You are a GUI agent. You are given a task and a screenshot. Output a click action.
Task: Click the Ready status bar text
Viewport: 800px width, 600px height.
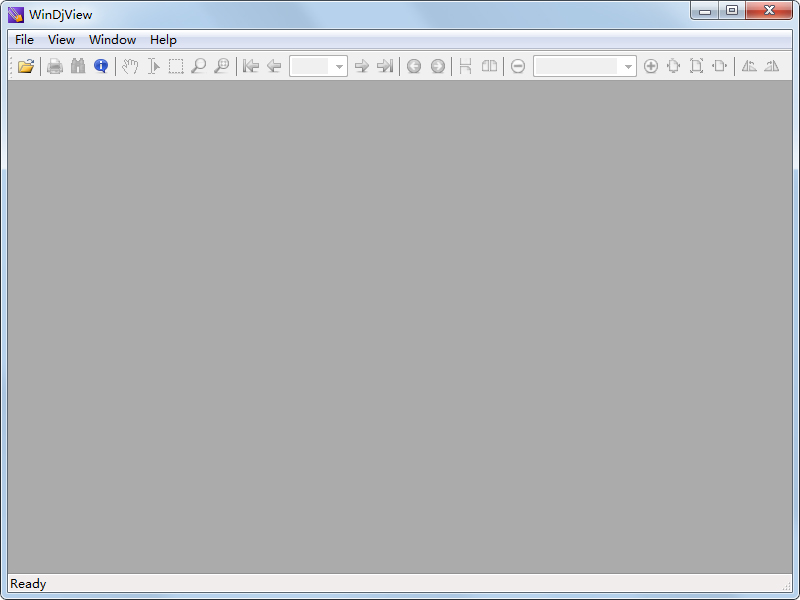tap(27, 583)
